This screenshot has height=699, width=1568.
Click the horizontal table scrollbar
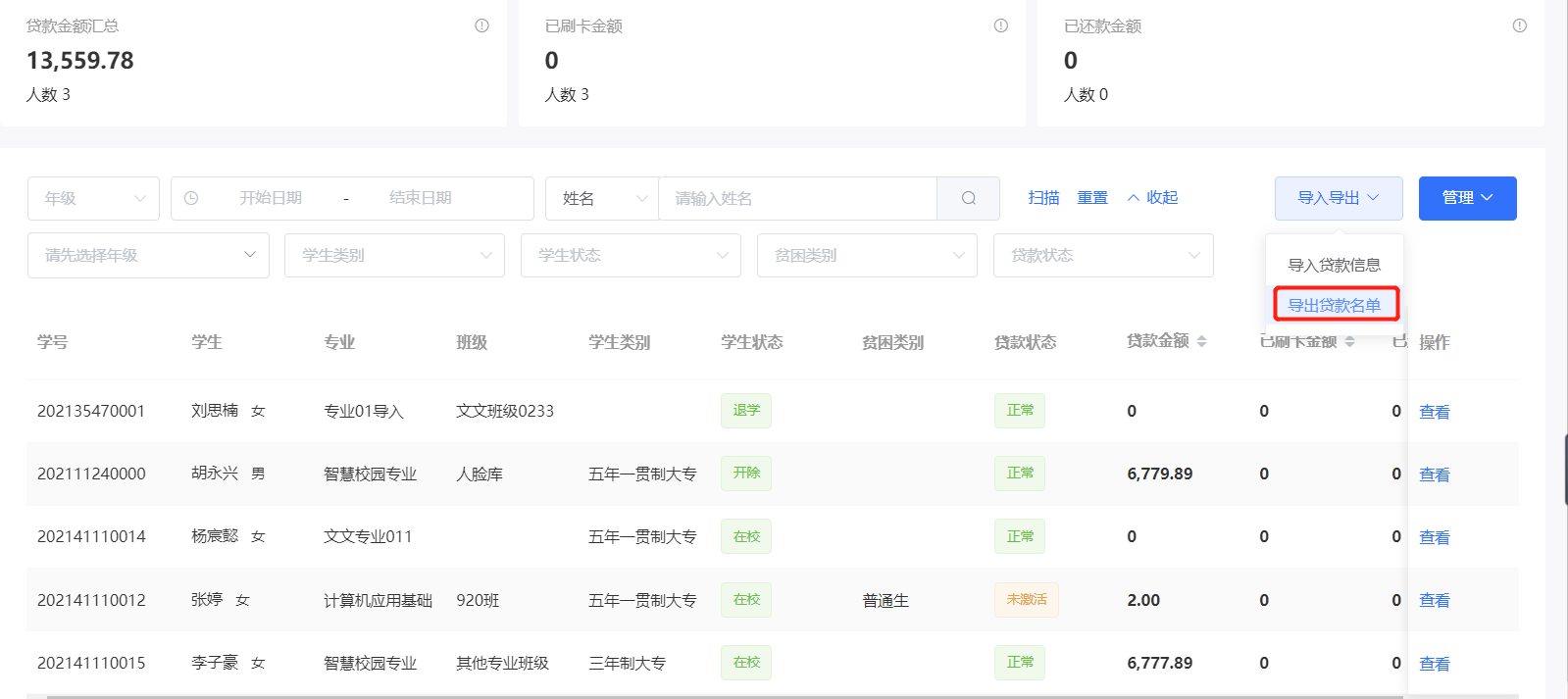click(725, 696)
